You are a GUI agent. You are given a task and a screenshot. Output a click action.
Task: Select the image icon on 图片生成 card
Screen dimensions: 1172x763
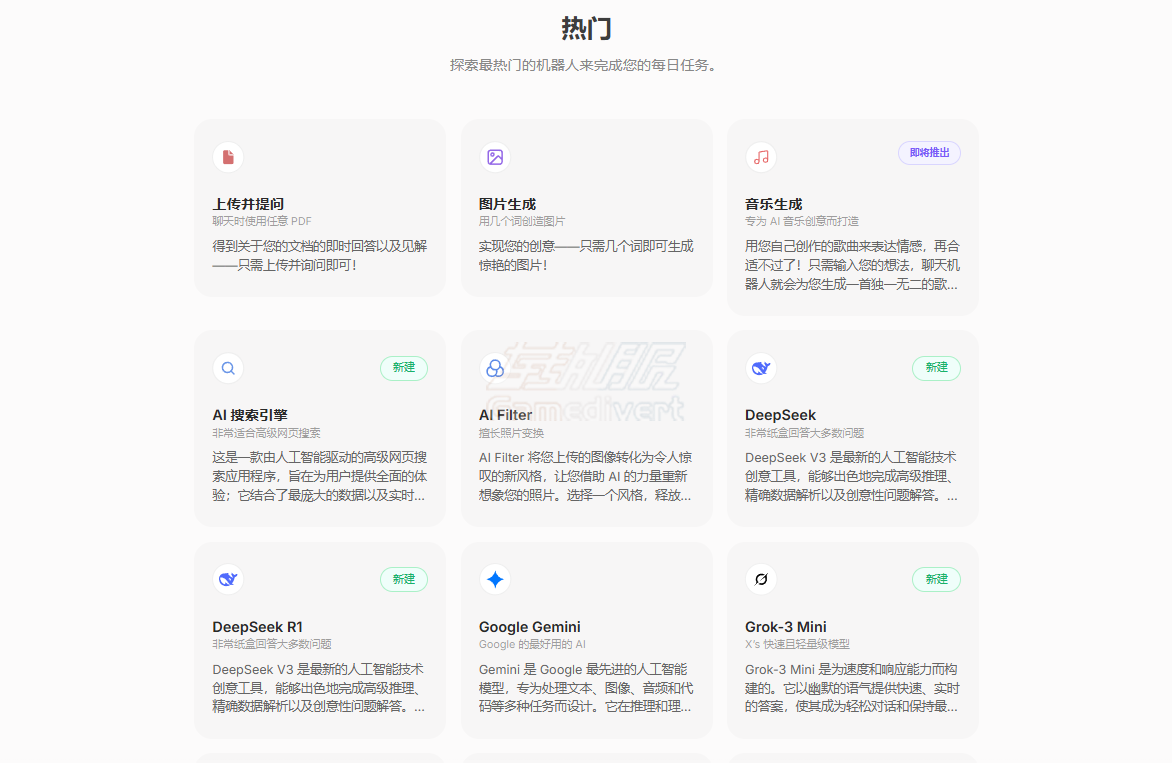(494, 157)
